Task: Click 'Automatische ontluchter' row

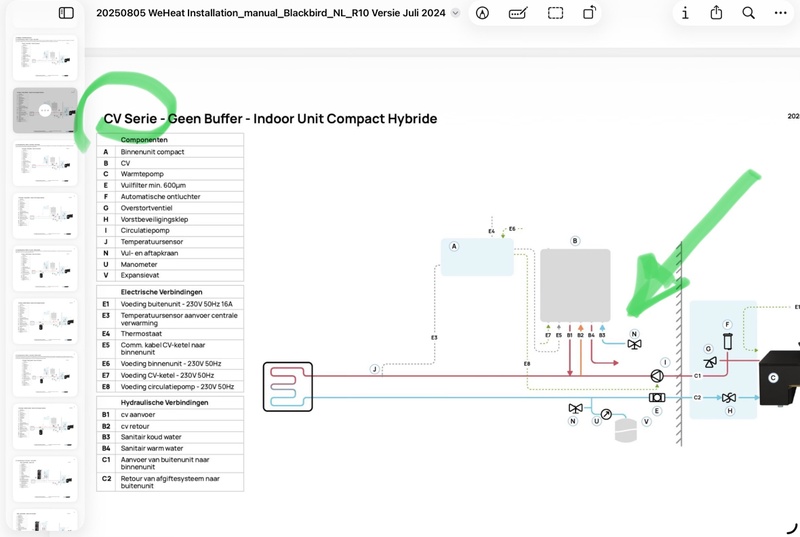Action: [x=170, y=196]
